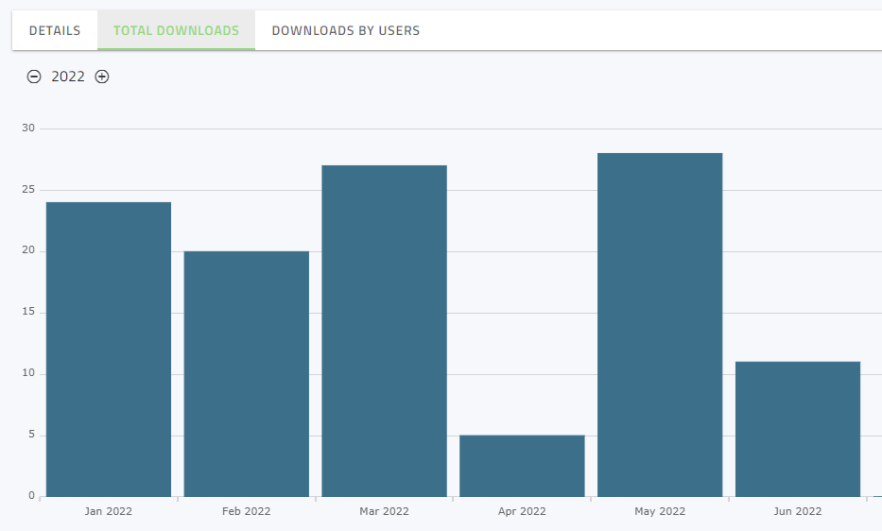Go to previous year with minus icon
Image resolution: width=882 pixels, height=531 pixels.
click(x=34, y=77)
